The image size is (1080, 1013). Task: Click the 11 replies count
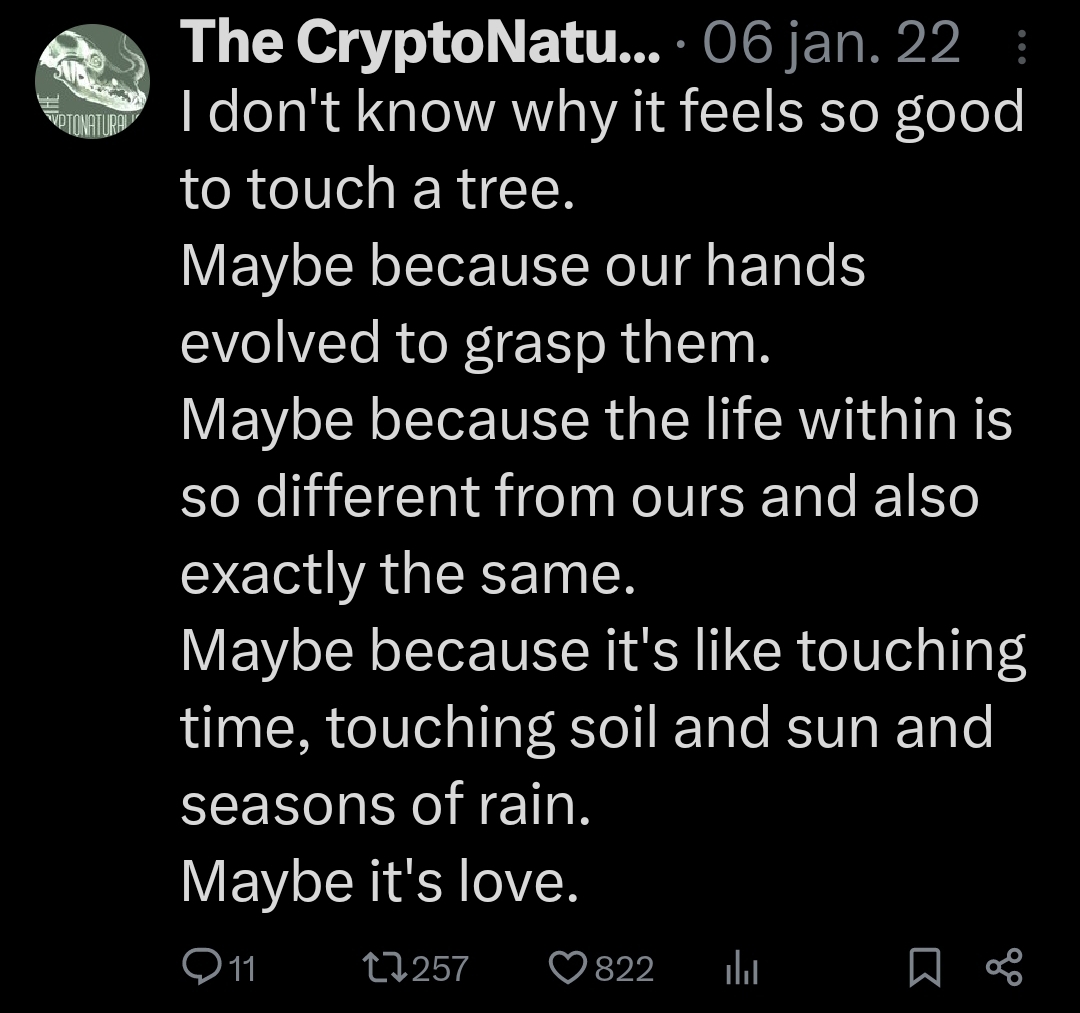pyautogui.click(x=243, y=968)
